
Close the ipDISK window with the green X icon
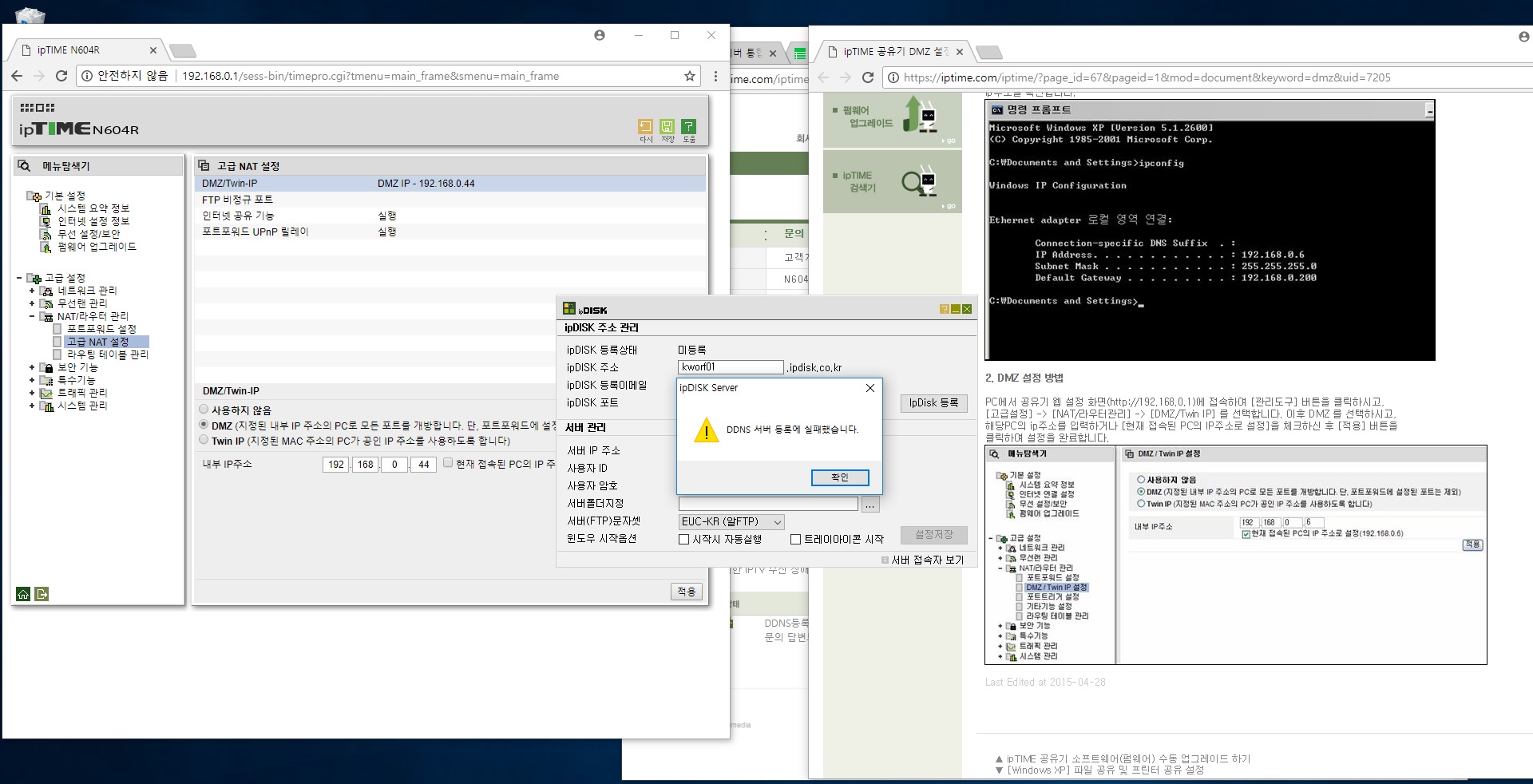(967, 309)
